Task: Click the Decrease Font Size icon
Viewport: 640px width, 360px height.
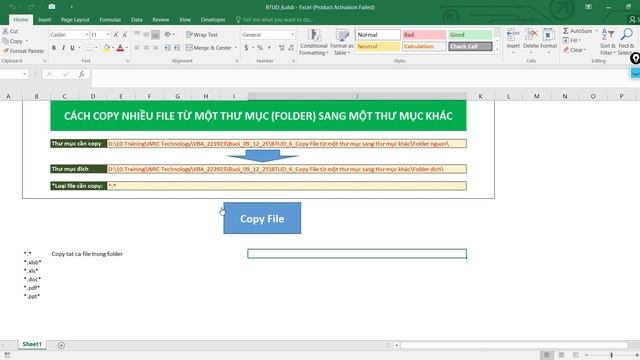Action: 125,35
